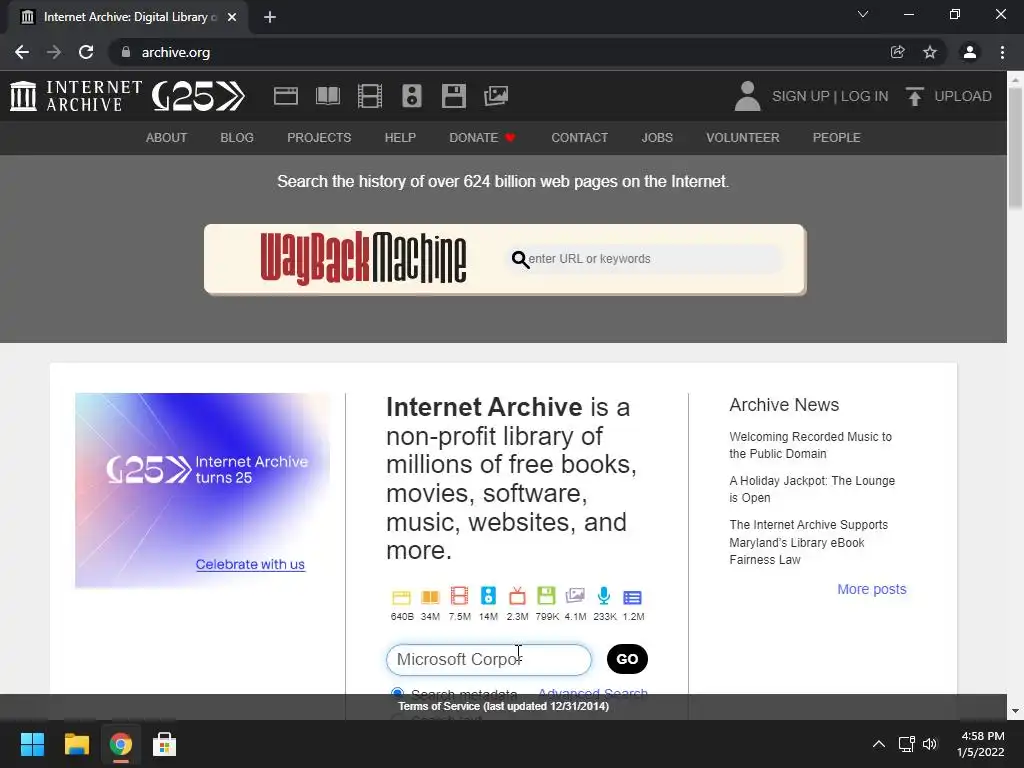Click the volume icon in system tray
This screenshot has width=1024, height=768.
(930, 744)
